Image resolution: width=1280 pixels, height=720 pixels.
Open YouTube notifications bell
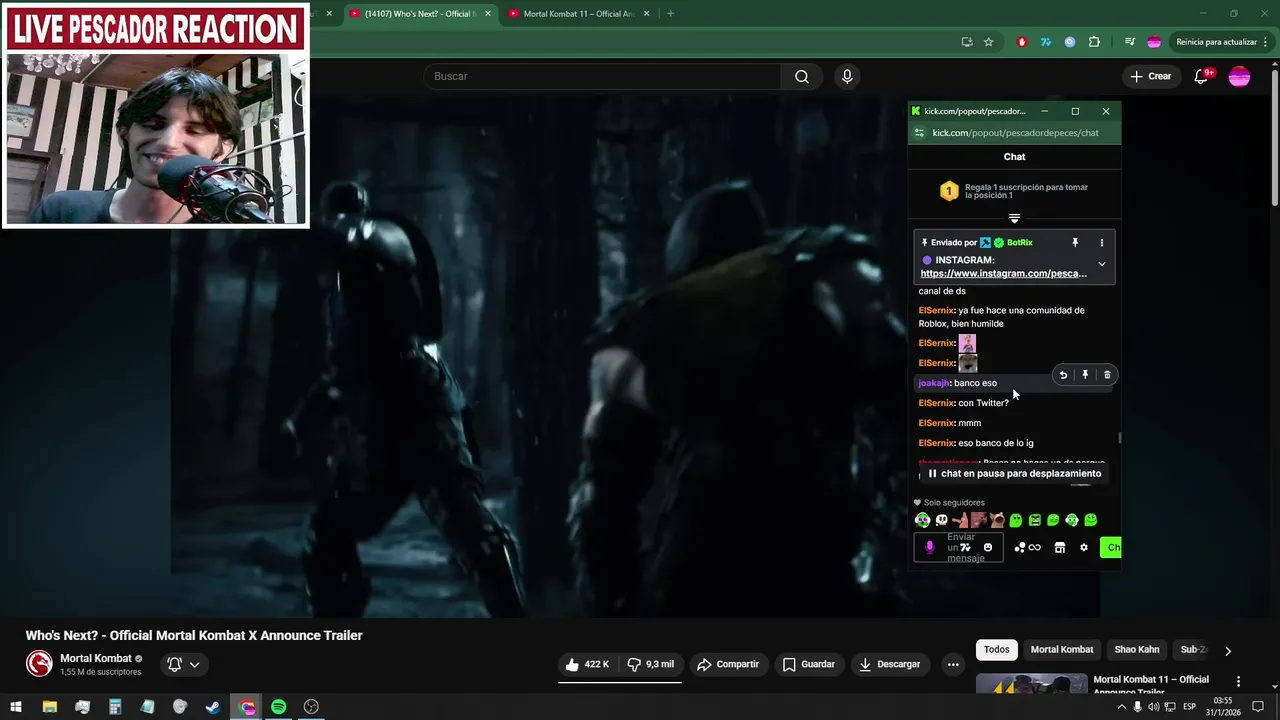click(x=1202, y=76)
